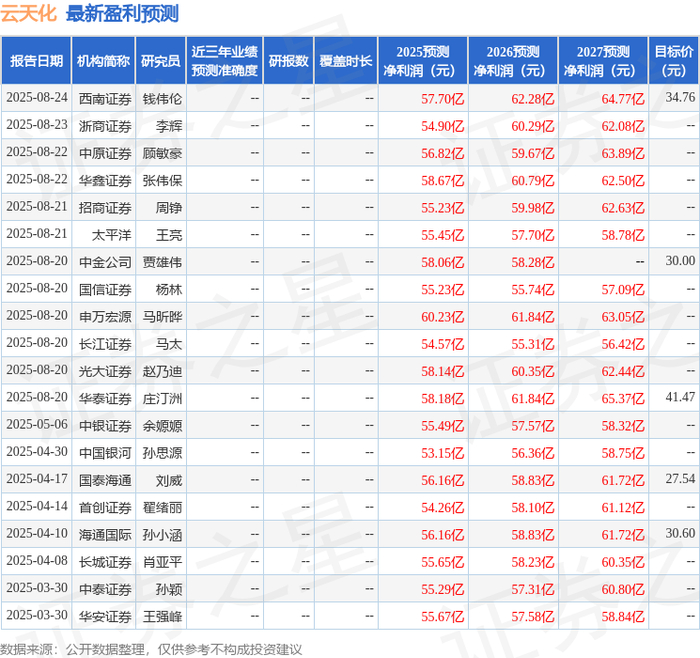Select the 华安证券 institution cell
The width and height of the screenshot is (700, 658).
click(x=105, y=616)
